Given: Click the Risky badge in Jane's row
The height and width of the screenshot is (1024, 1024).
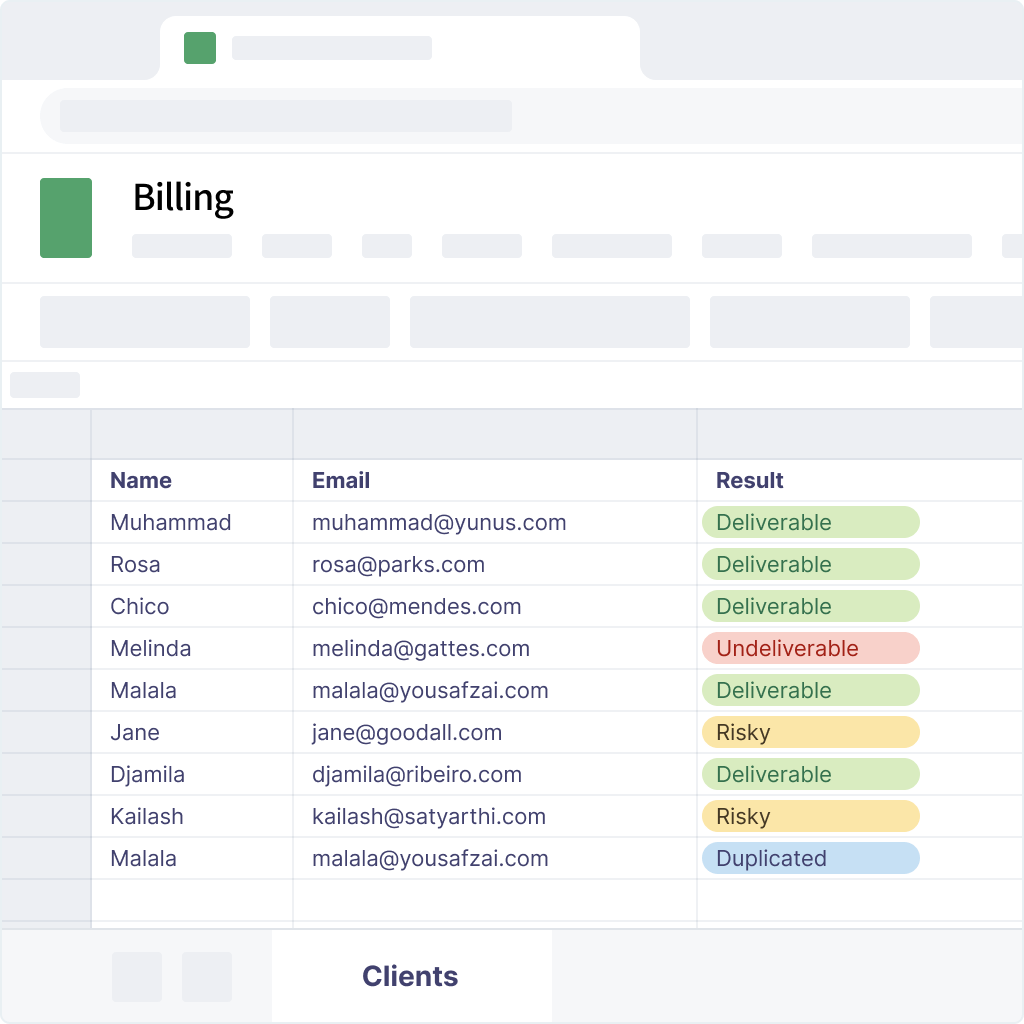Looking at the screenshot, I should click(810, 732).
